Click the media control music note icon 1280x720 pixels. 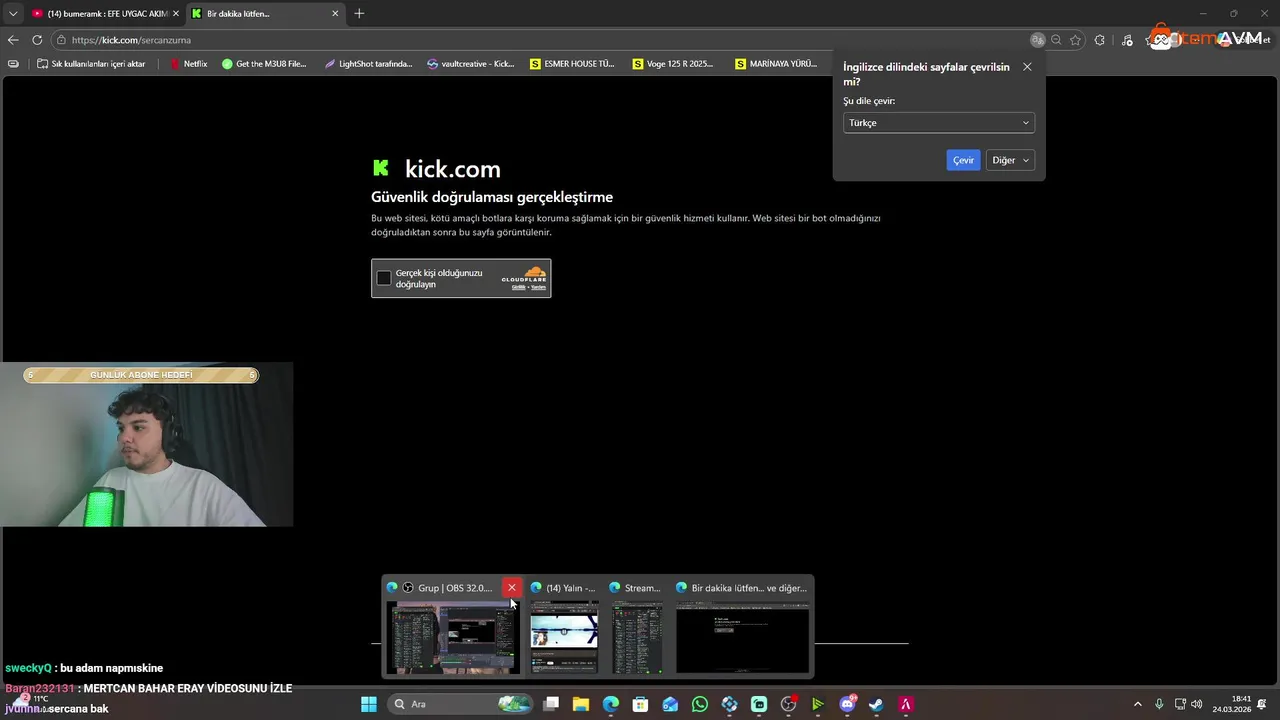pyautogui.click(x=1127, y=40)
